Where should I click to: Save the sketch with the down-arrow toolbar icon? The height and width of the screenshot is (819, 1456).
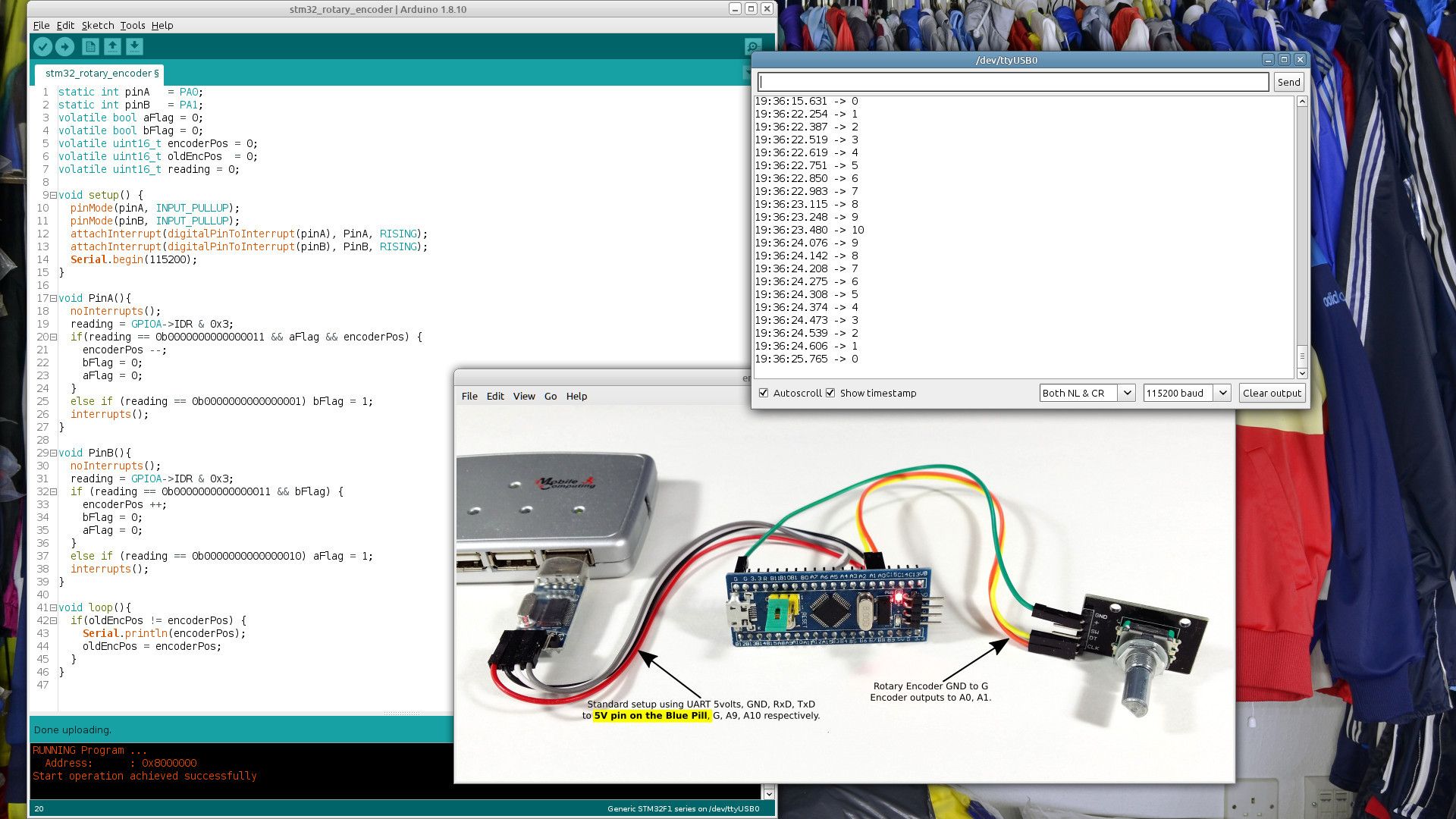coord(133,45)
